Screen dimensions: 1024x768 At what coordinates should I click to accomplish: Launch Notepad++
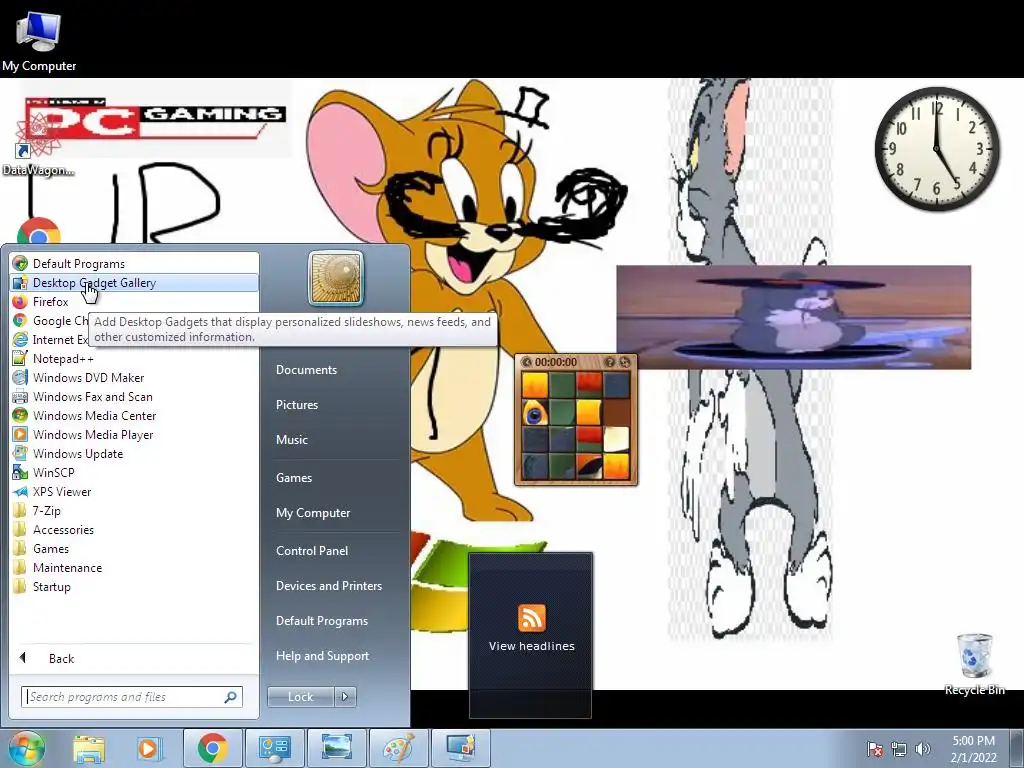click(x=134, y=359)
